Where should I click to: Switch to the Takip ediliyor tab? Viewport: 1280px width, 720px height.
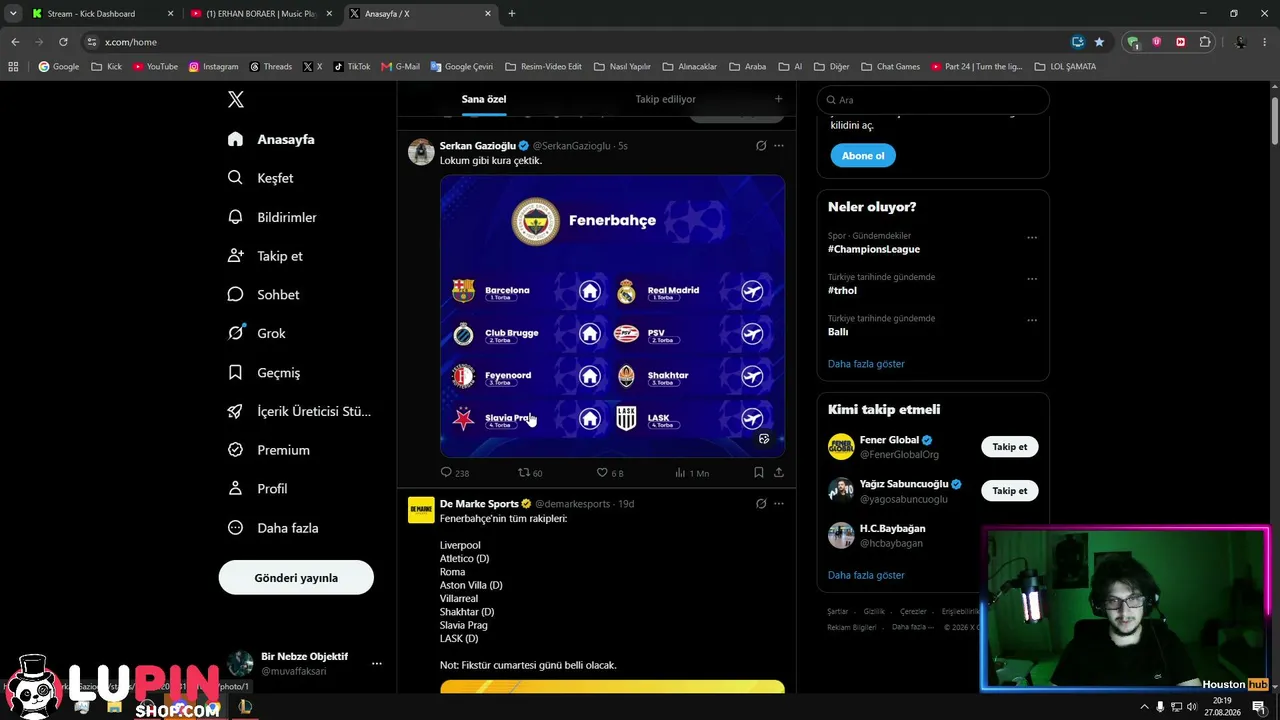click(666, 99)
